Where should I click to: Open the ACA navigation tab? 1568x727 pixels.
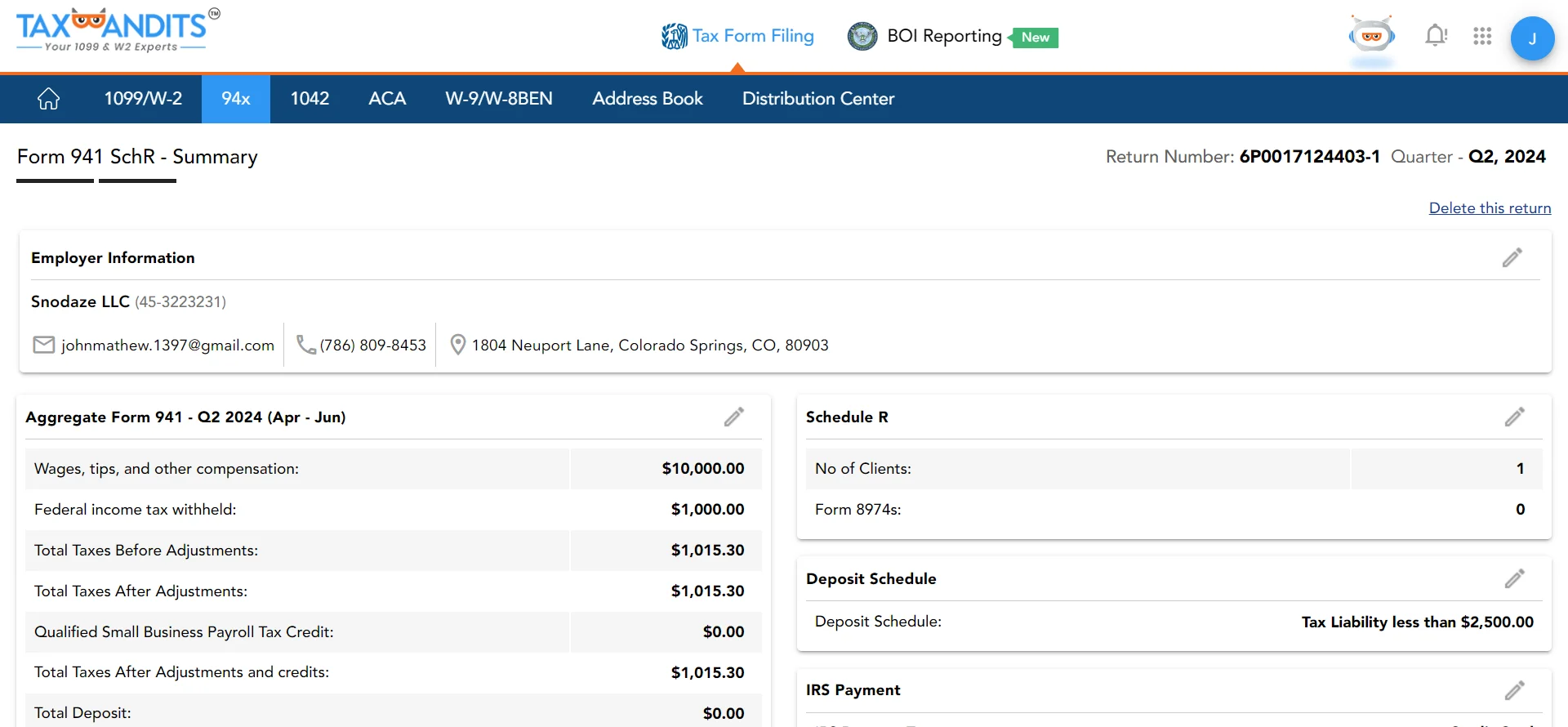coord(387,99)
